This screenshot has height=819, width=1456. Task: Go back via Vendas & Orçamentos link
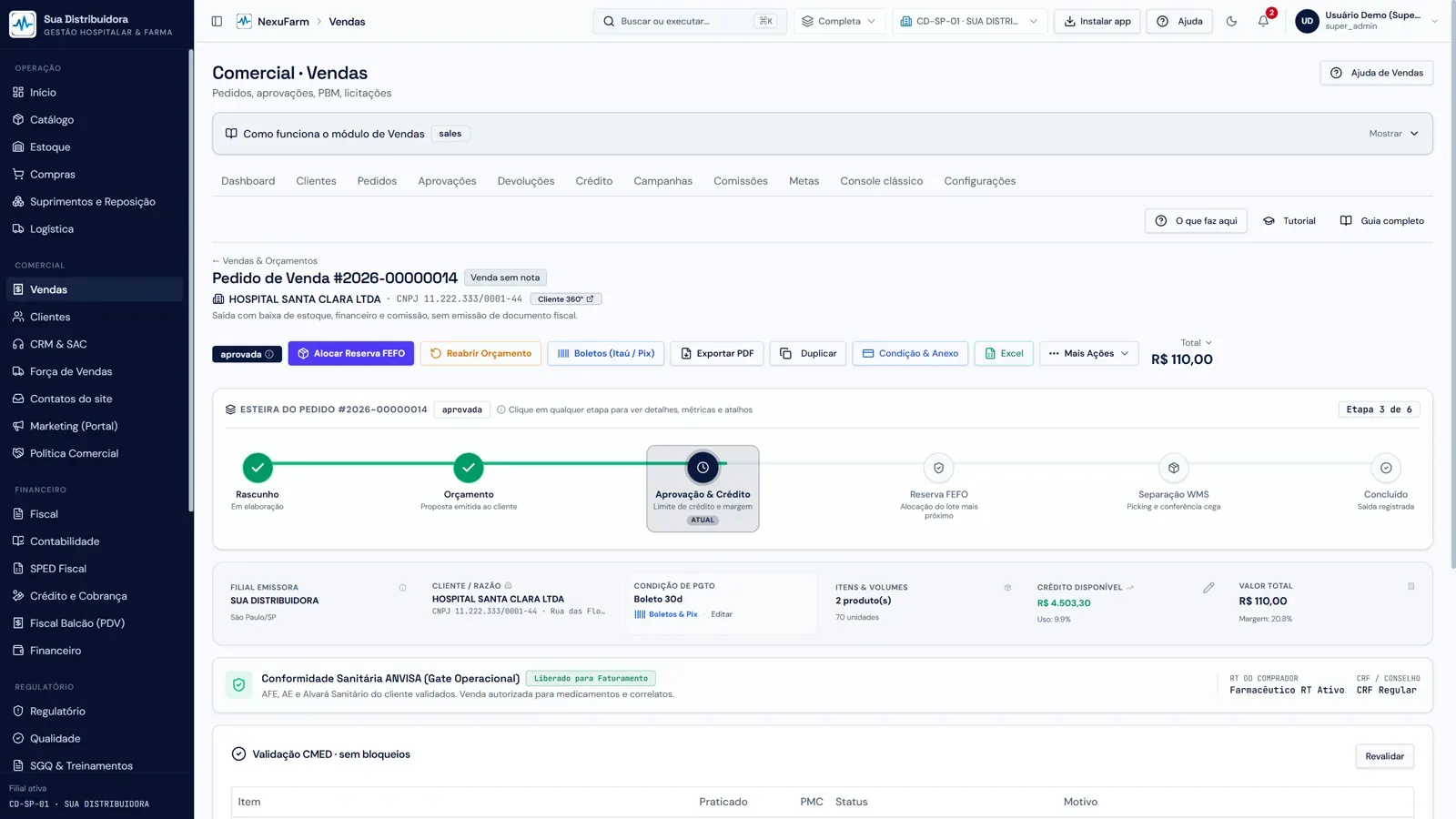[x=265, y=261]
